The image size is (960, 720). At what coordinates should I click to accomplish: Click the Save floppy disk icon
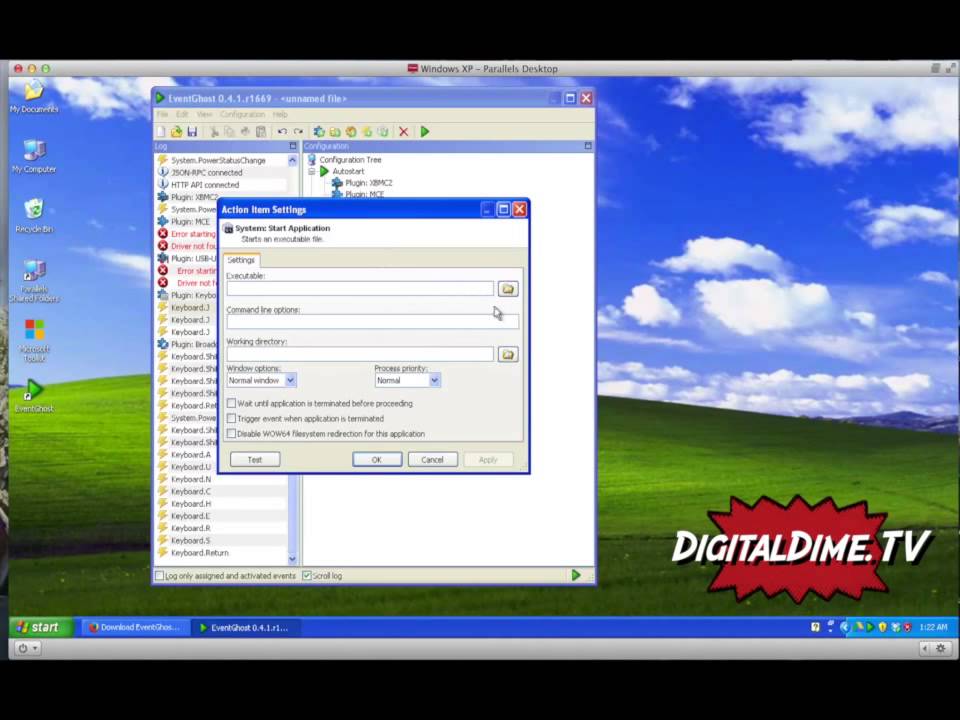(192, 132)
